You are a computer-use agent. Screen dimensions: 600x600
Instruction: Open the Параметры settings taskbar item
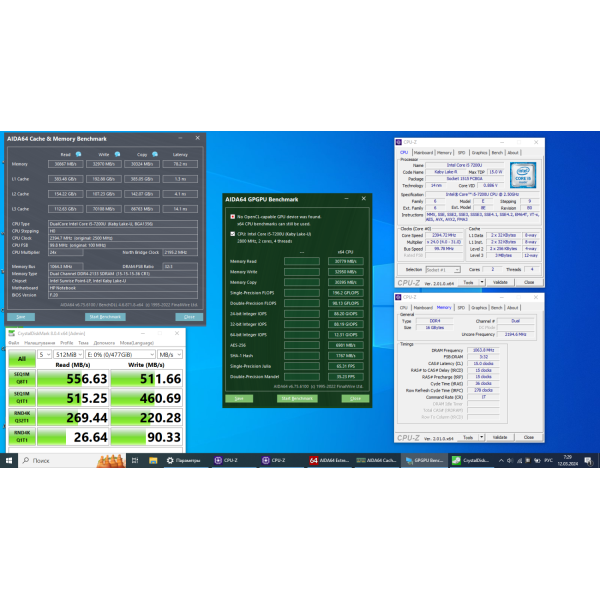(x=184, y=460)
